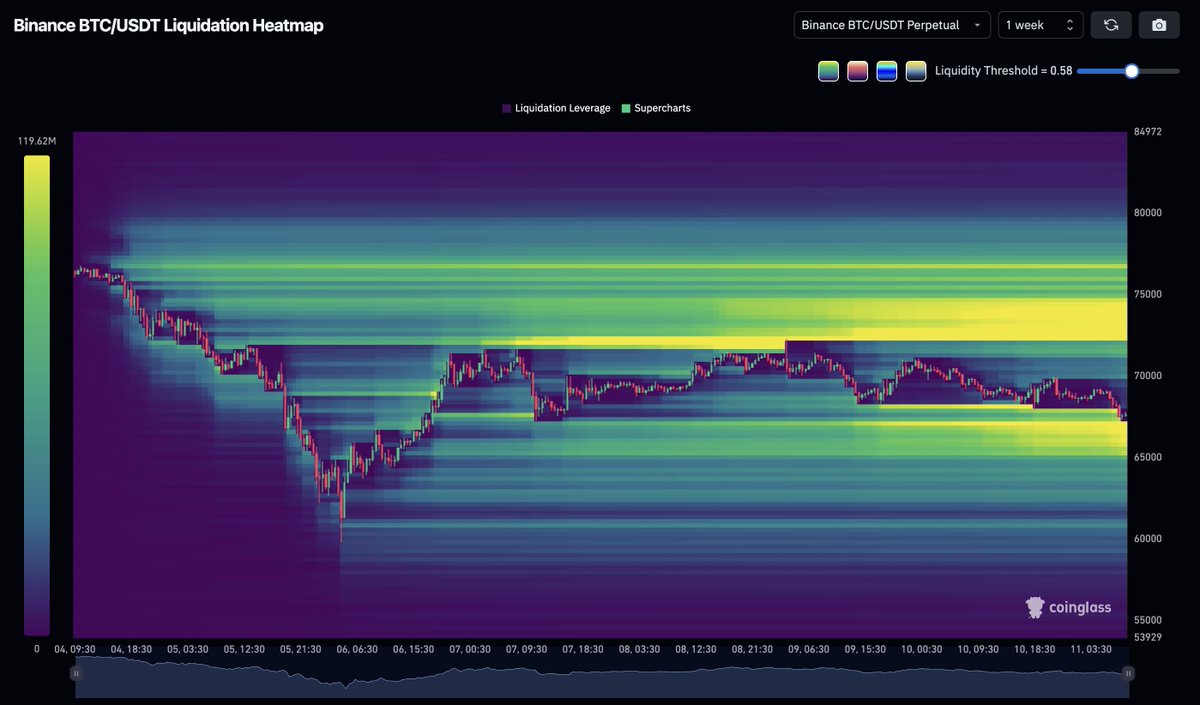Click the 119.62M color scale maximum label
The height and width of the screenshot is (705, 1200).
(x=37, y=141)
